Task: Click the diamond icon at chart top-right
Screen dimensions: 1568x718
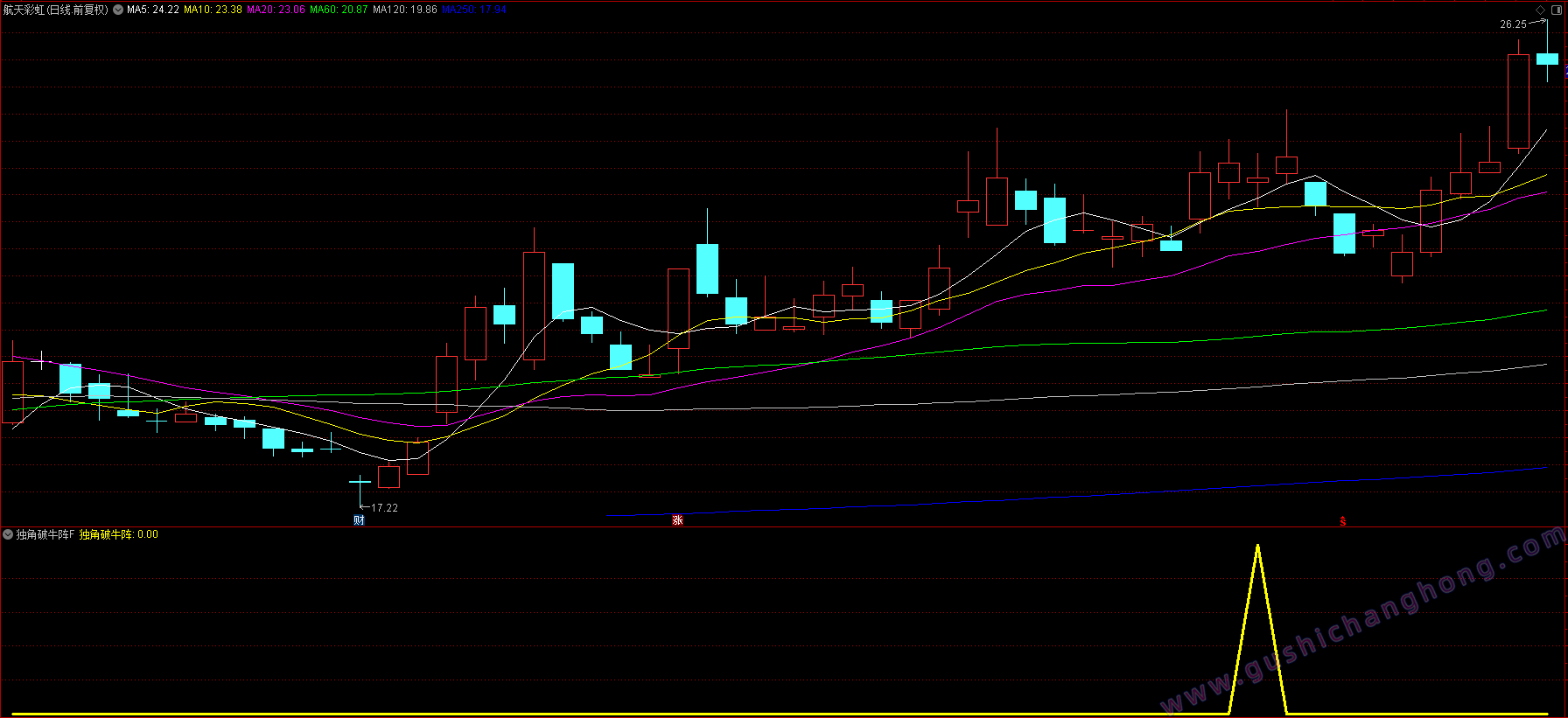Action: pos(1541,10)
